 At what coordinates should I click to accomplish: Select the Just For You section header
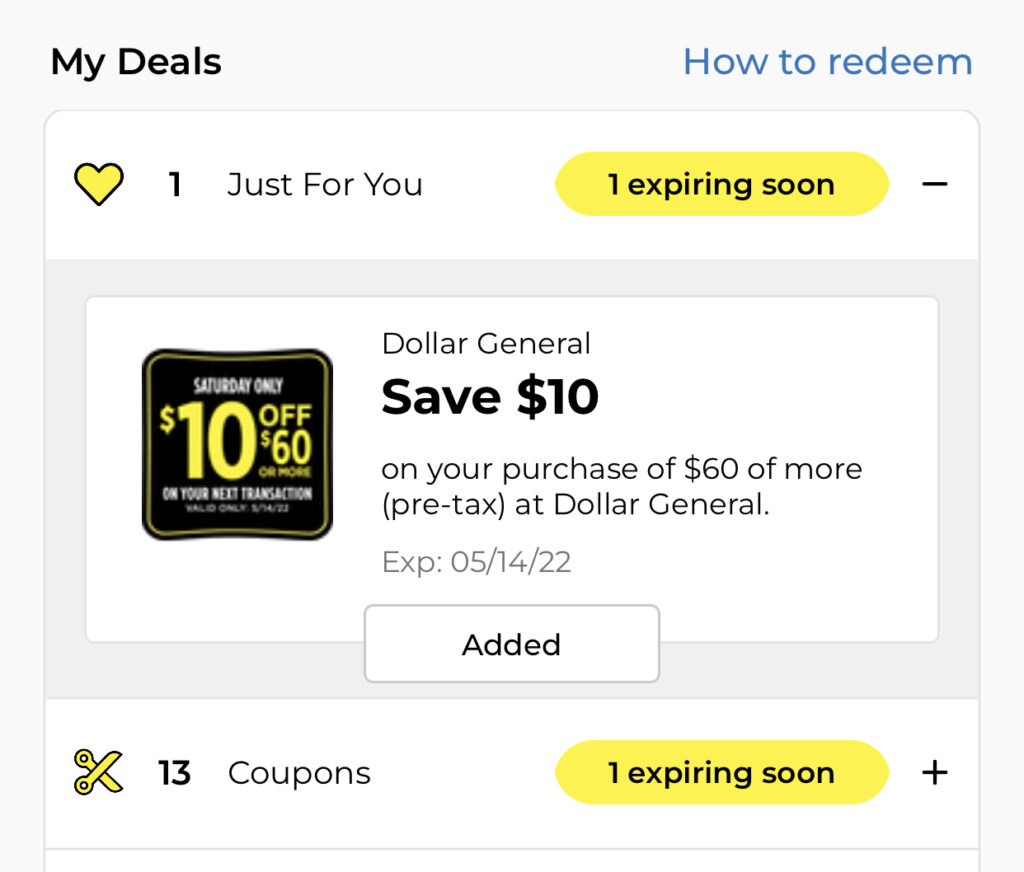[325, 183]
